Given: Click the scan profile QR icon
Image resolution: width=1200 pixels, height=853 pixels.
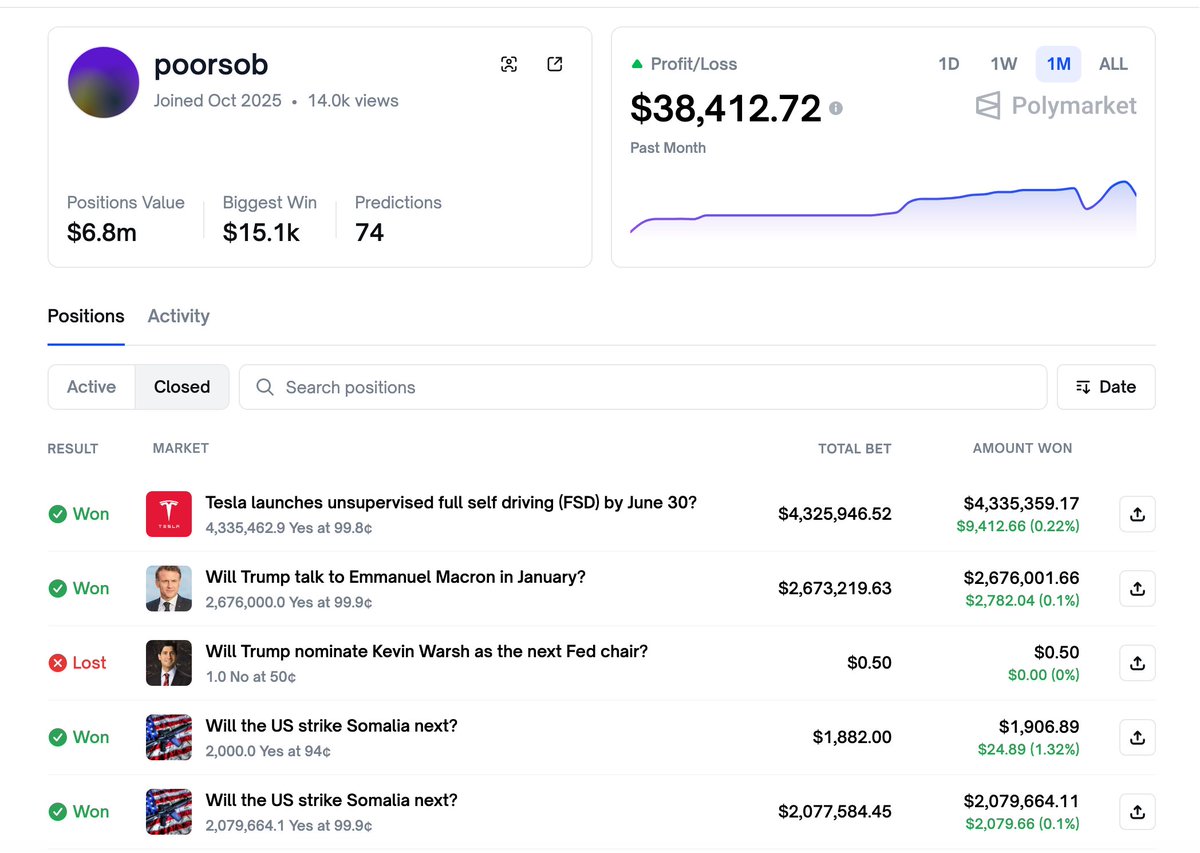Looking at the screenshot, I should click(x=509, y=65).
